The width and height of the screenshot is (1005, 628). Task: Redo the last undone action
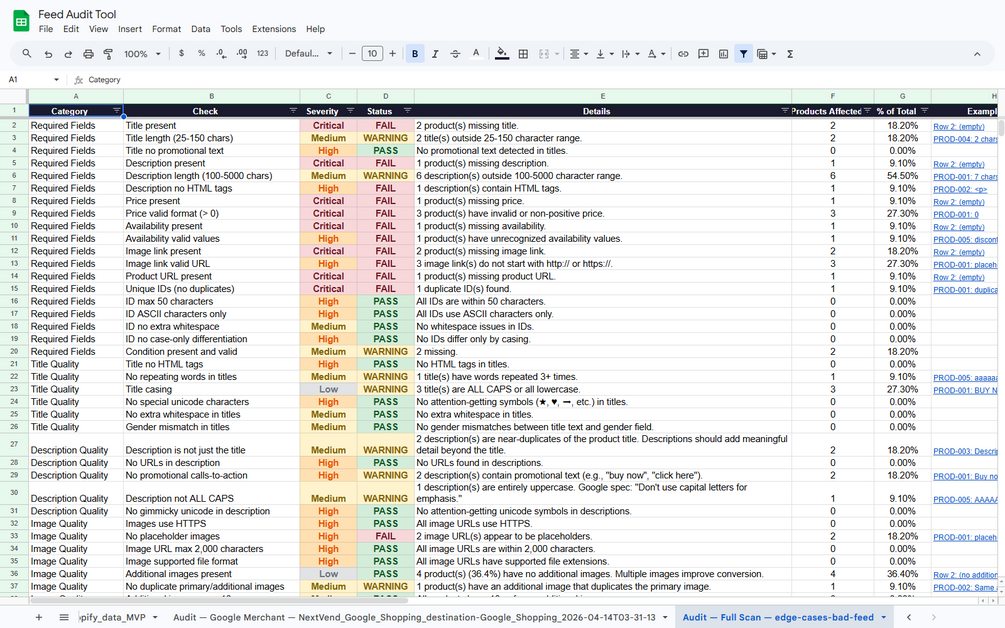pyautogui.click(x=68, y=54)
